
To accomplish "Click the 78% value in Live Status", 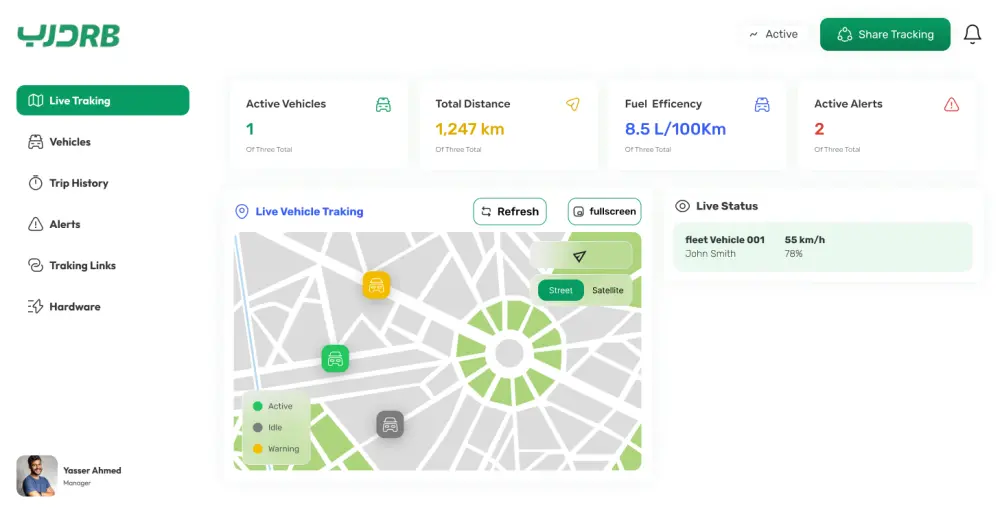I will tap(793, 254).
